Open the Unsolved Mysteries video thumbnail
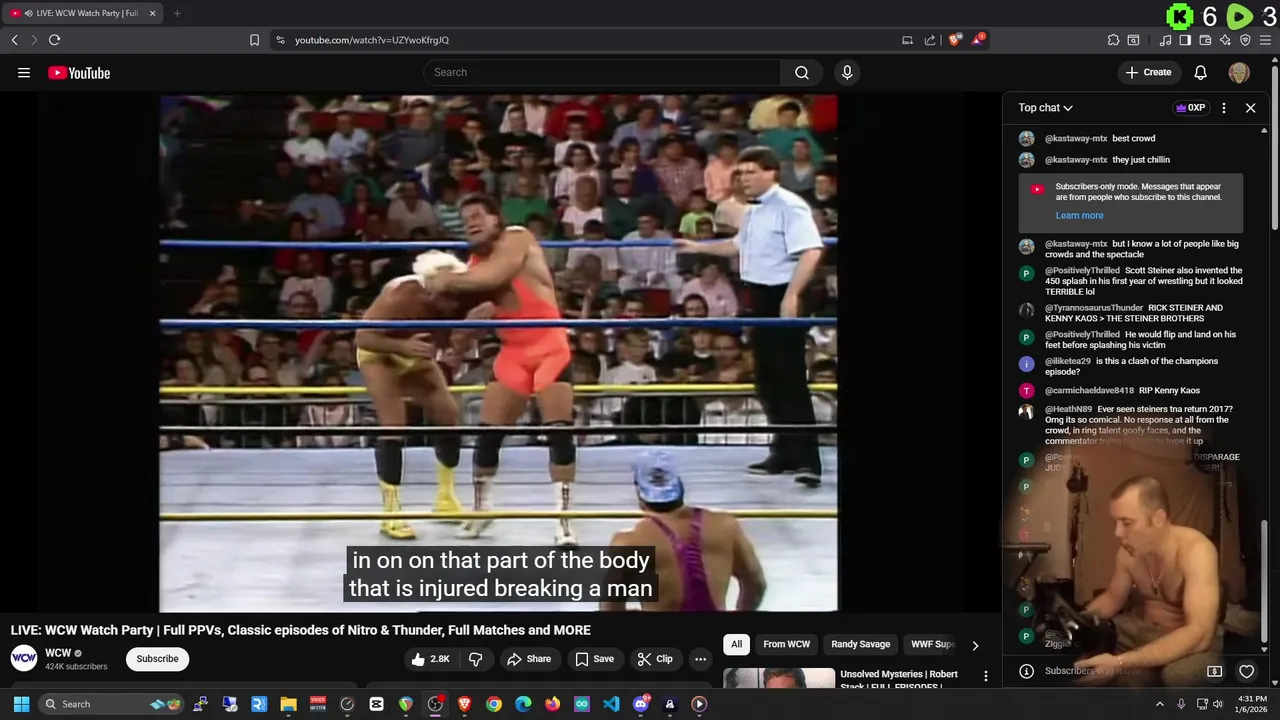1280x720 pixels. coord(779,679)
